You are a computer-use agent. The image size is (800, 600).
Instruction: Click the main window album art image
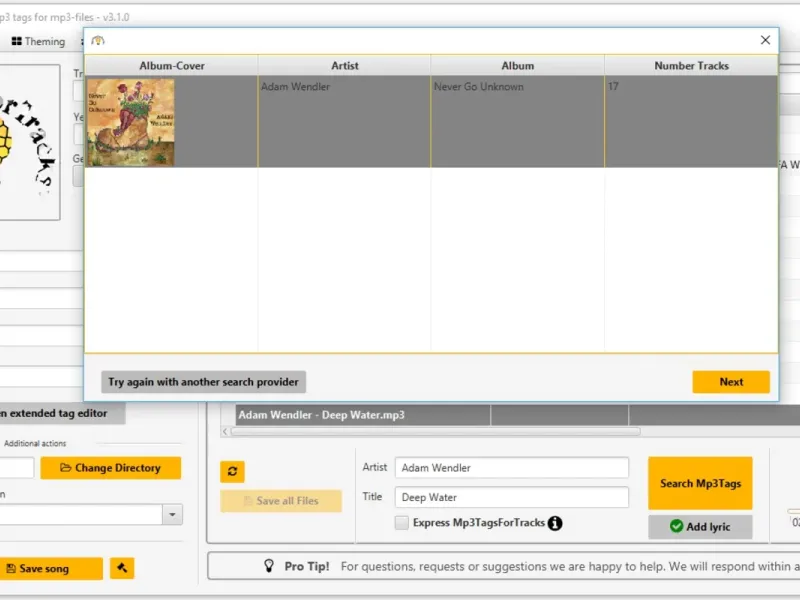(30, 142)
